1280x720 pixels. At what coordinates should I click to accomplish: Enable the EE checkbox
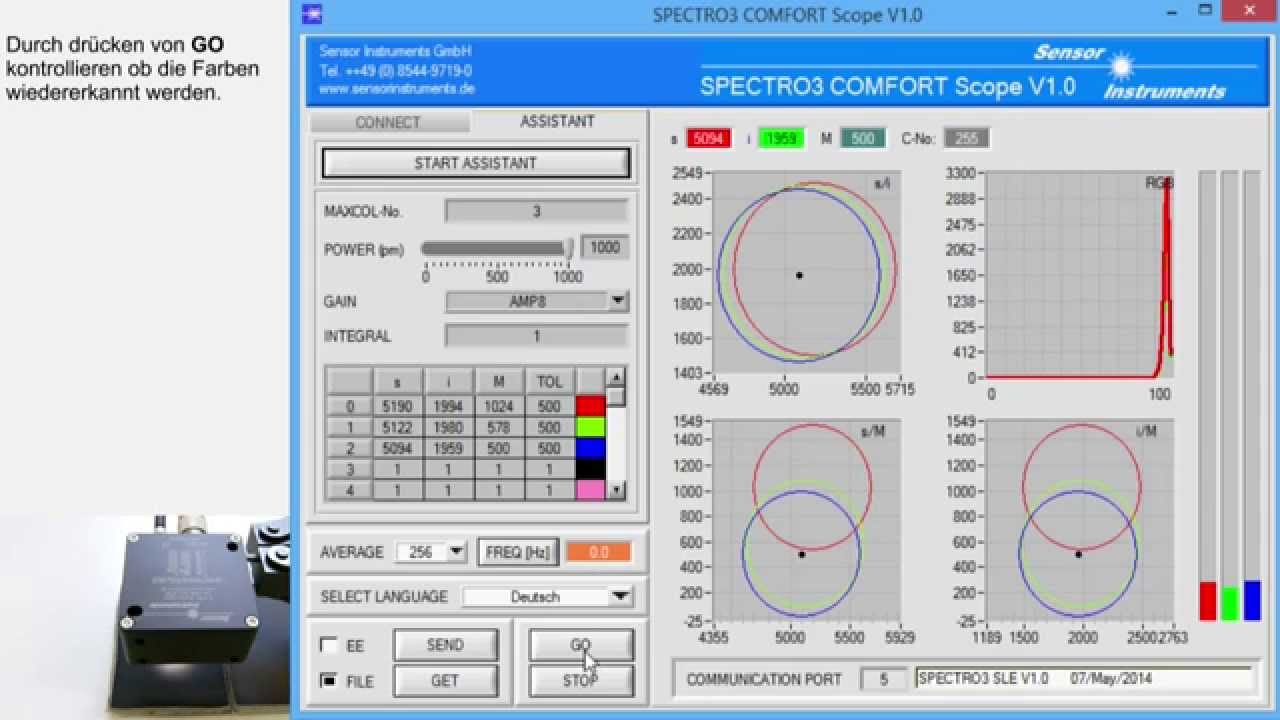click(328, 645)
